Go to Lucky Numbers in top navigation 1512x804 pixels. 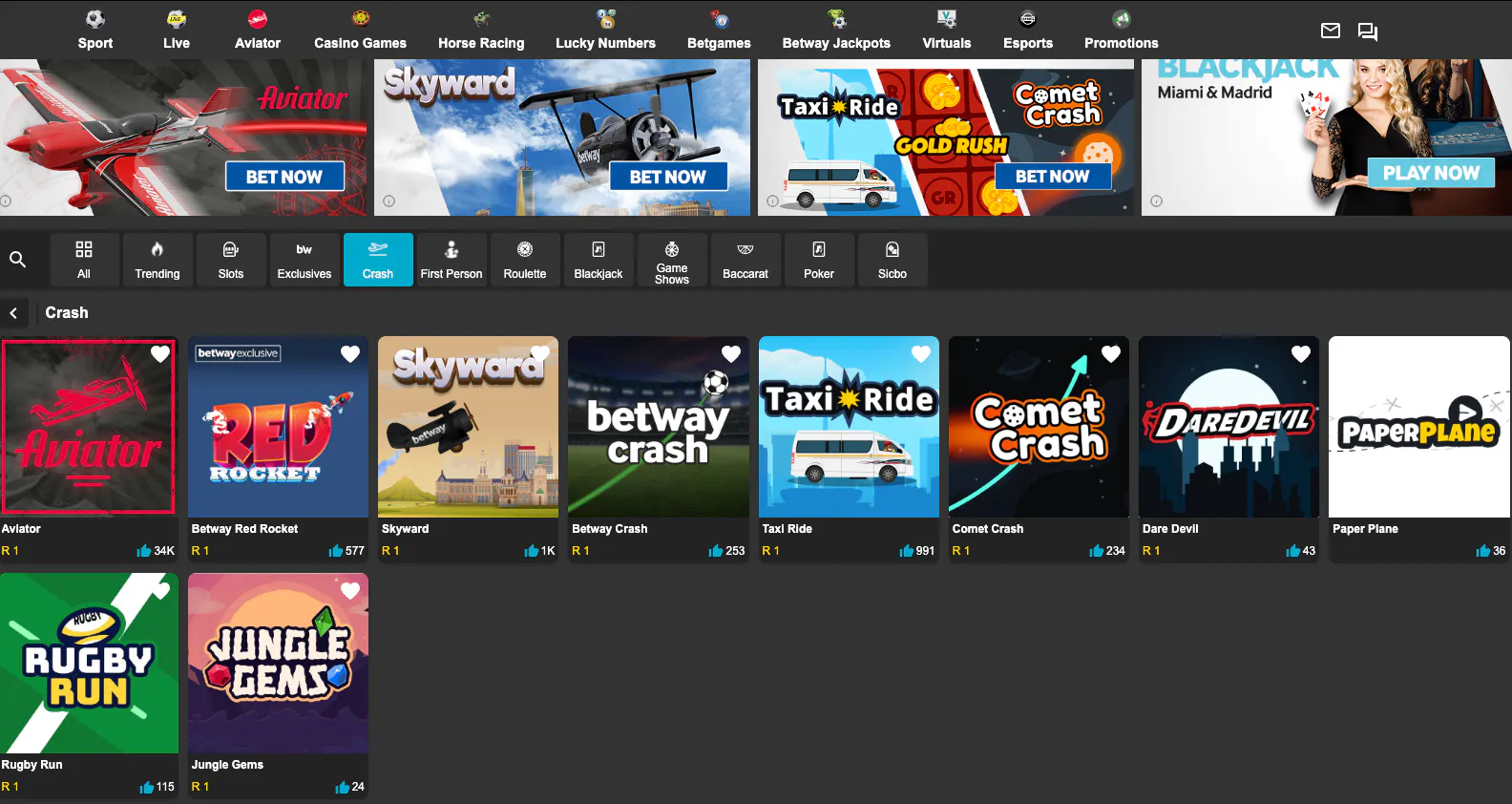tap(605, 30)
